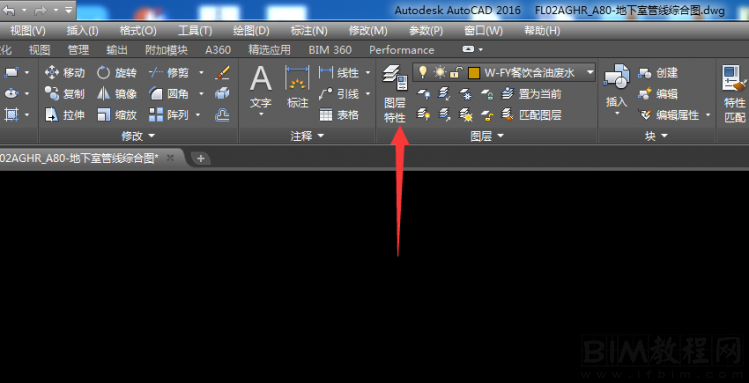The image size is (749, 383).
Task: Expand the W-FY layer dropdown list
Action: [590, 73]
